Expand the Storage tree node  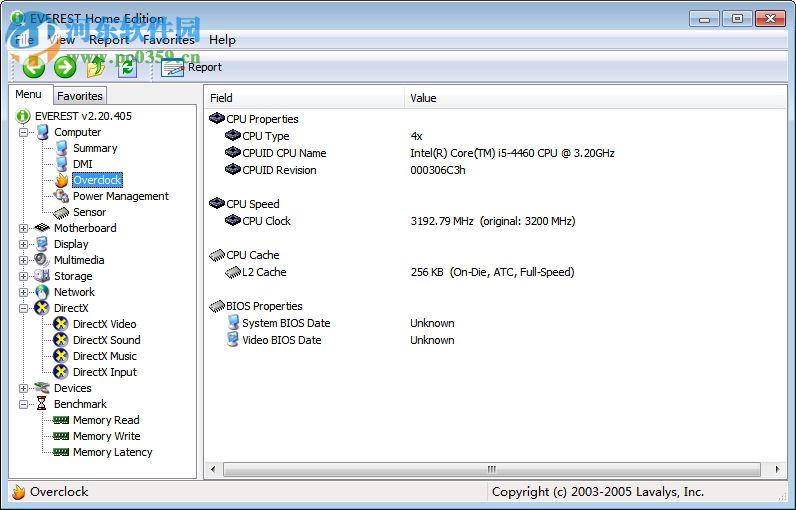23,276
